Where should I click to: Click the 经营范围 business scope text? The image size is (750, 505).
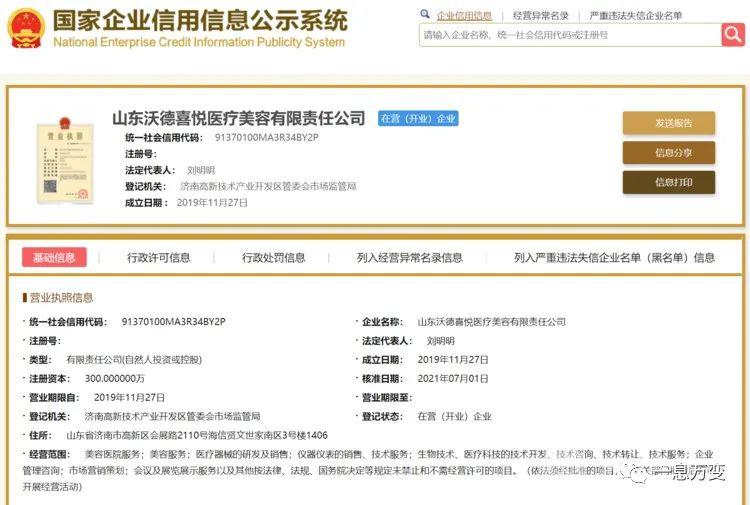[368, 470]
